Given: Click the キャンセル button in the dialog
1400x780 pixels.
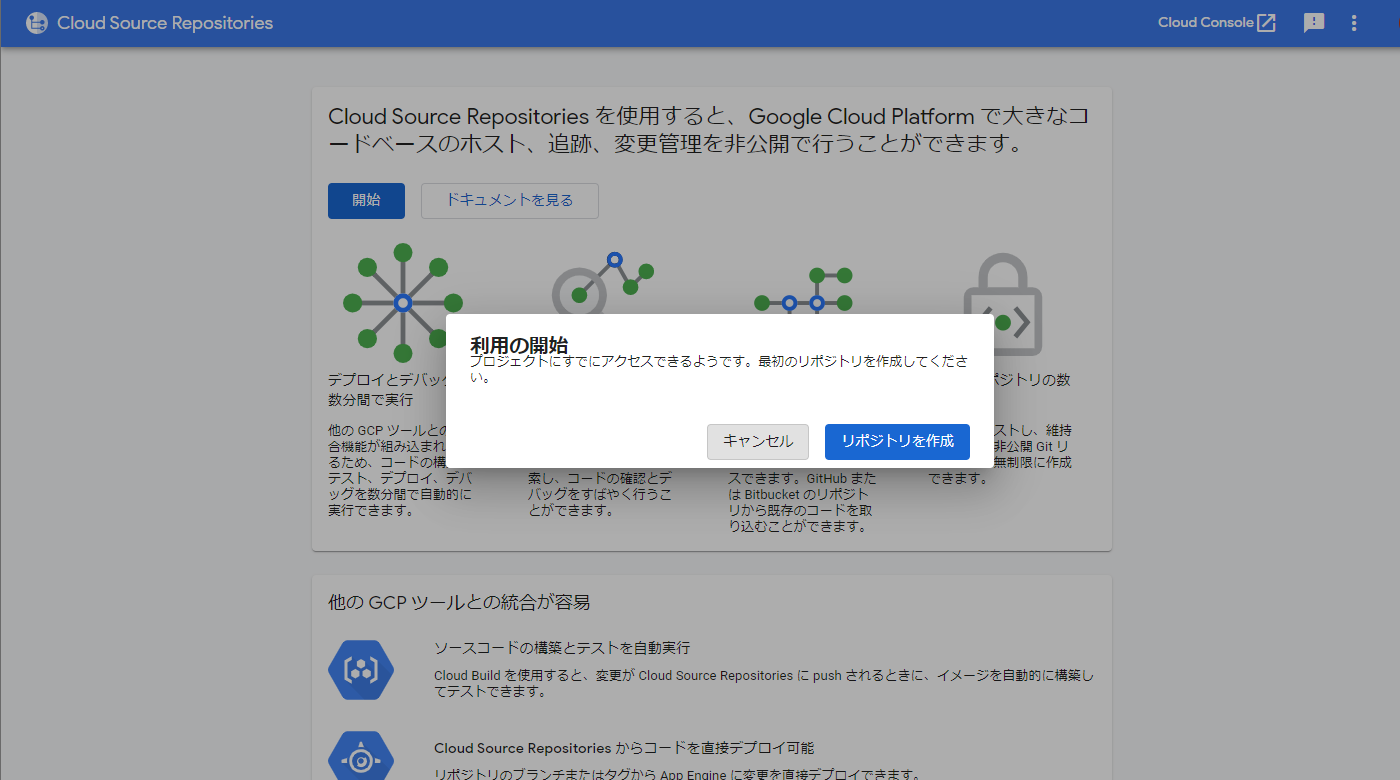Looking at the screenshot, I should 758,441.
